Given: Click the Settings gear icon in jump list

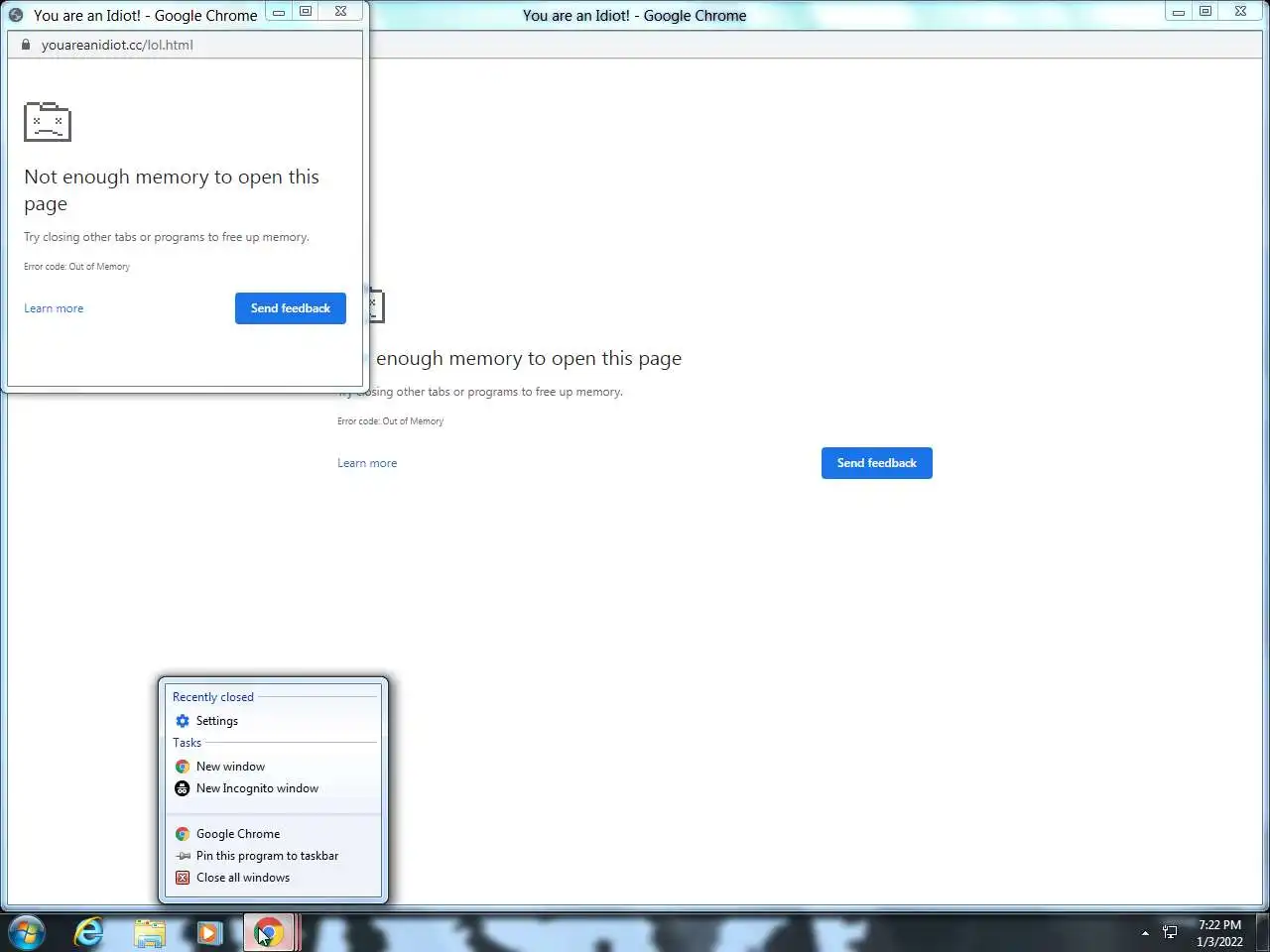Looking at the screenshot, I should pos(183,721).
